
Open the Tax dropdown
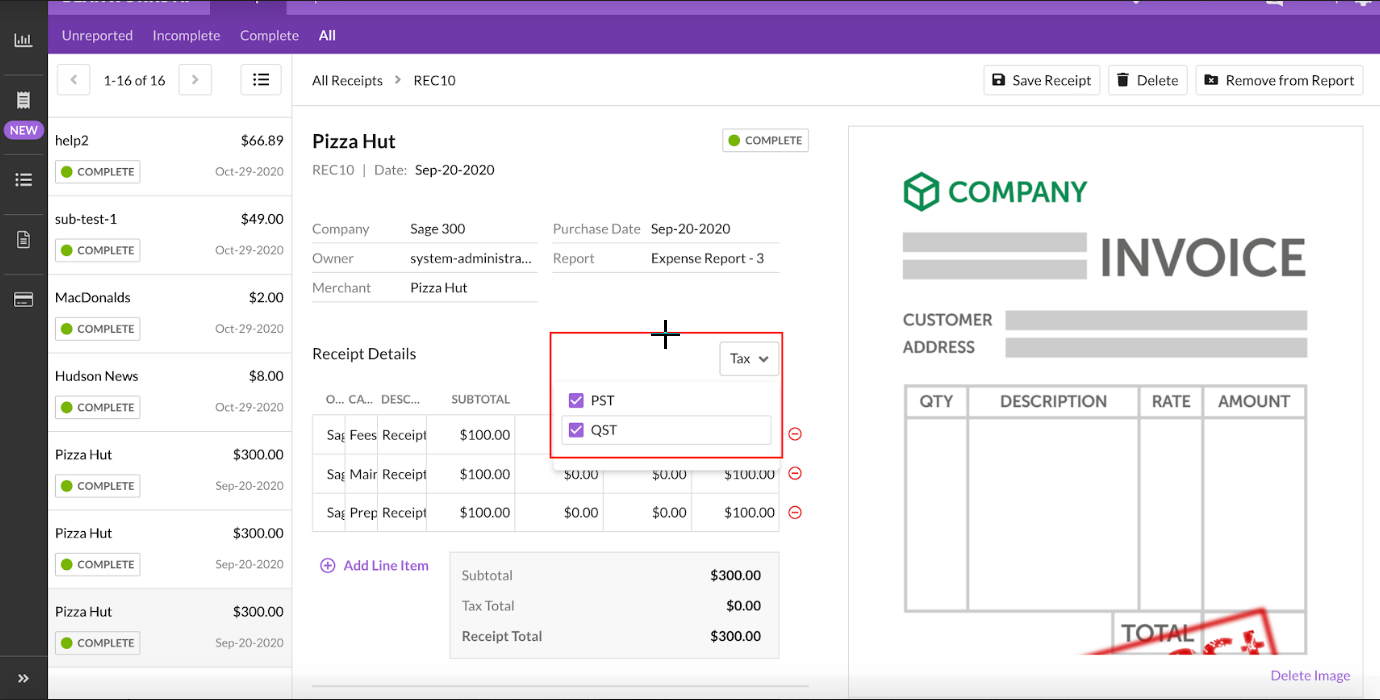tap(749, 358)
